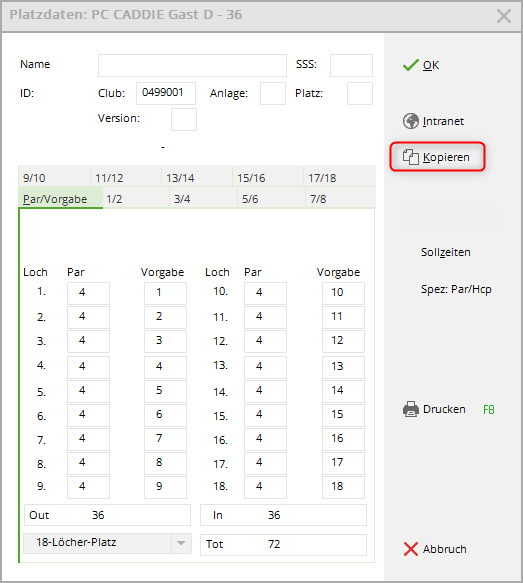Screen dimensions: 523x583
Task: Focus the SSS input field
Action: [351, 65]
